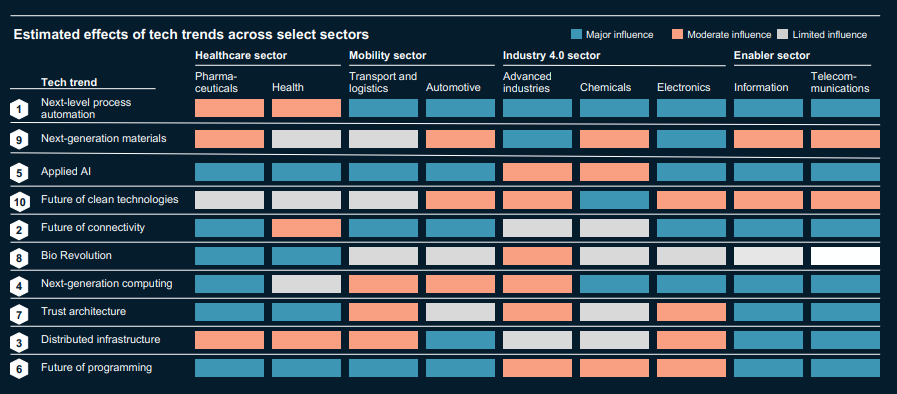
Task: Select the 'Telecommunications' column header
Action: [840, 82]
